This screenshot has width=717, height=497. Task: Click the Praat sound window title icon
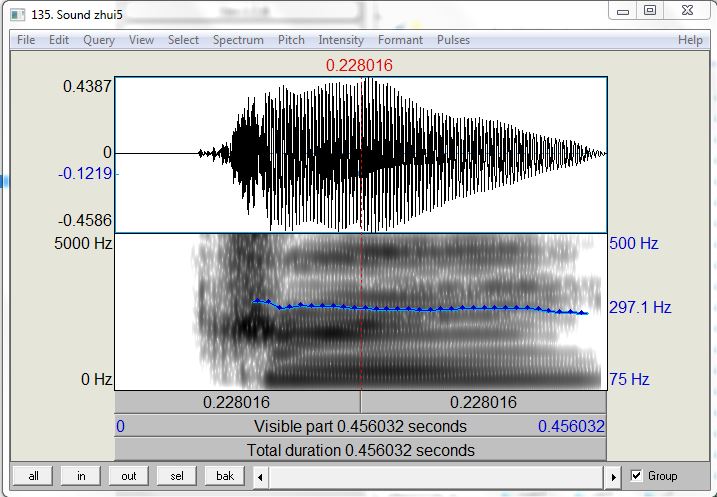18,15
